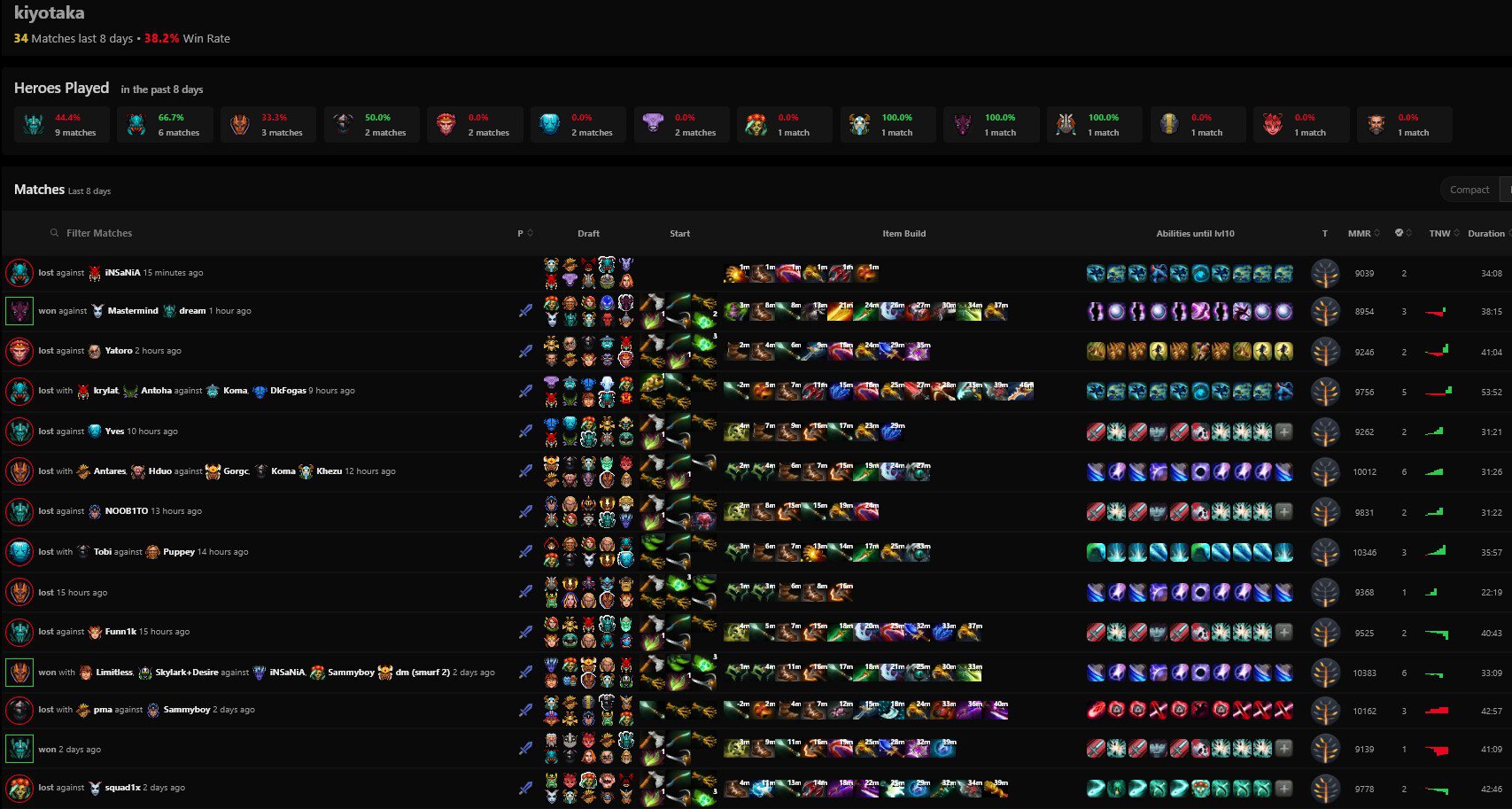The height and width of the screenshot is (809, 1512).
Task: Open hero portrait in 'won against Mastermind' row
Action: (x=19, y=311)
